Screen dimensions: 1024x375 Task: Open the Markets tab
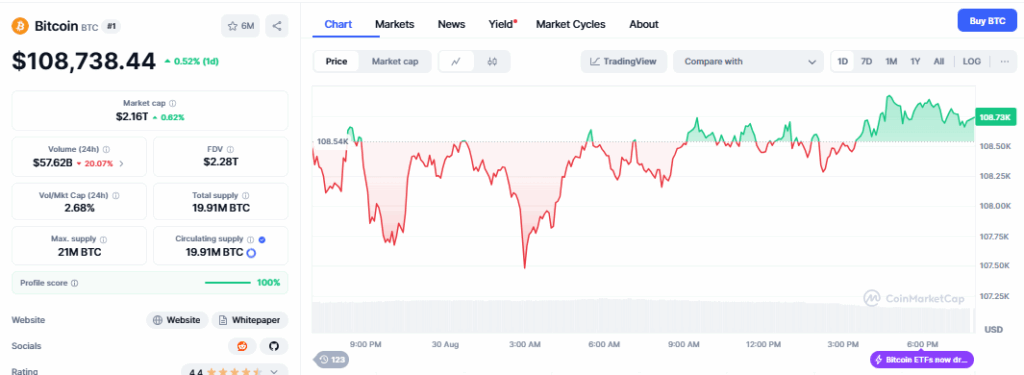[394, 24]
